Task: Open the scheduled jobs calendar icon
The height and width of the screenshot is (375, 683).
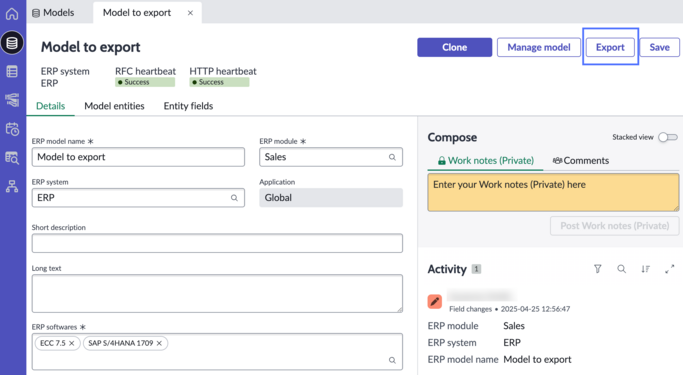Action: coord(12,129)
